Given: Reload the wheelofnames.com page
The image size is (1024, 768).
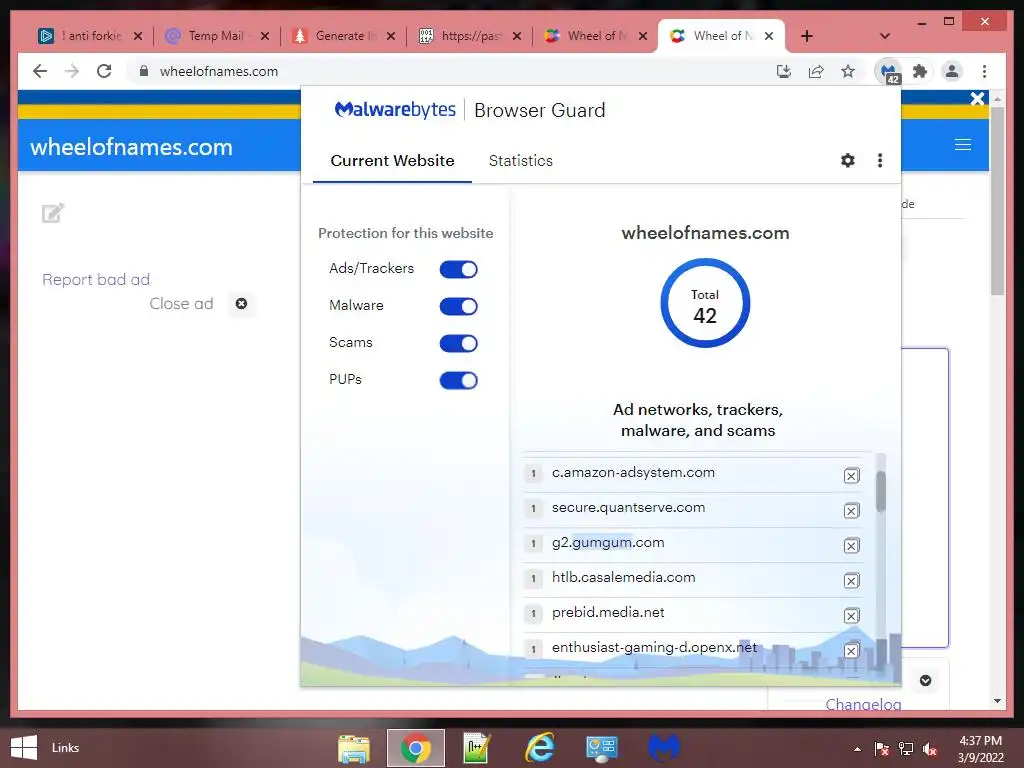Looking at the screenshot, I should [104, 71].
